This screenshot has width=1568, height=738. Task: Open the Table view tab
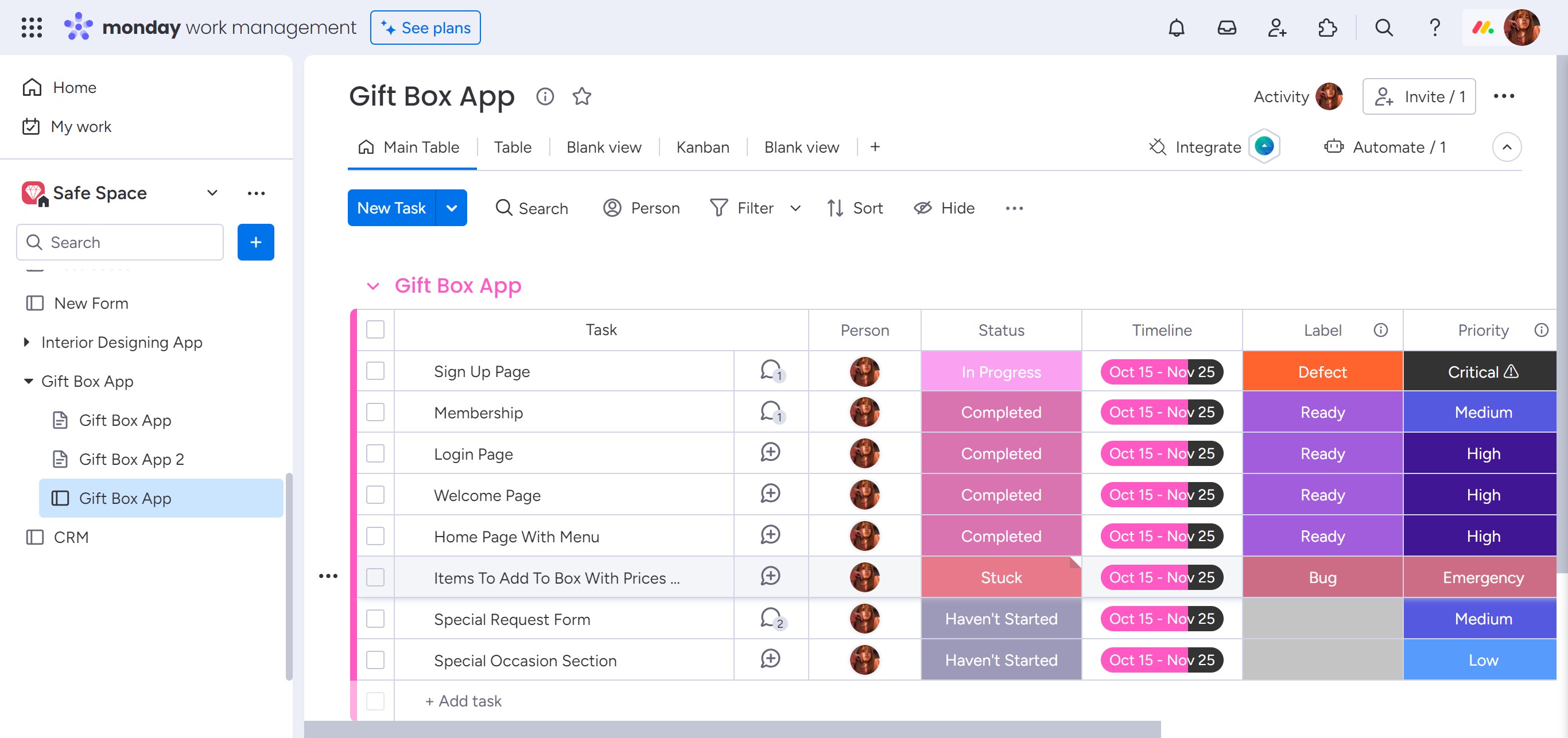pyautogui.click(x=513, y=147)
